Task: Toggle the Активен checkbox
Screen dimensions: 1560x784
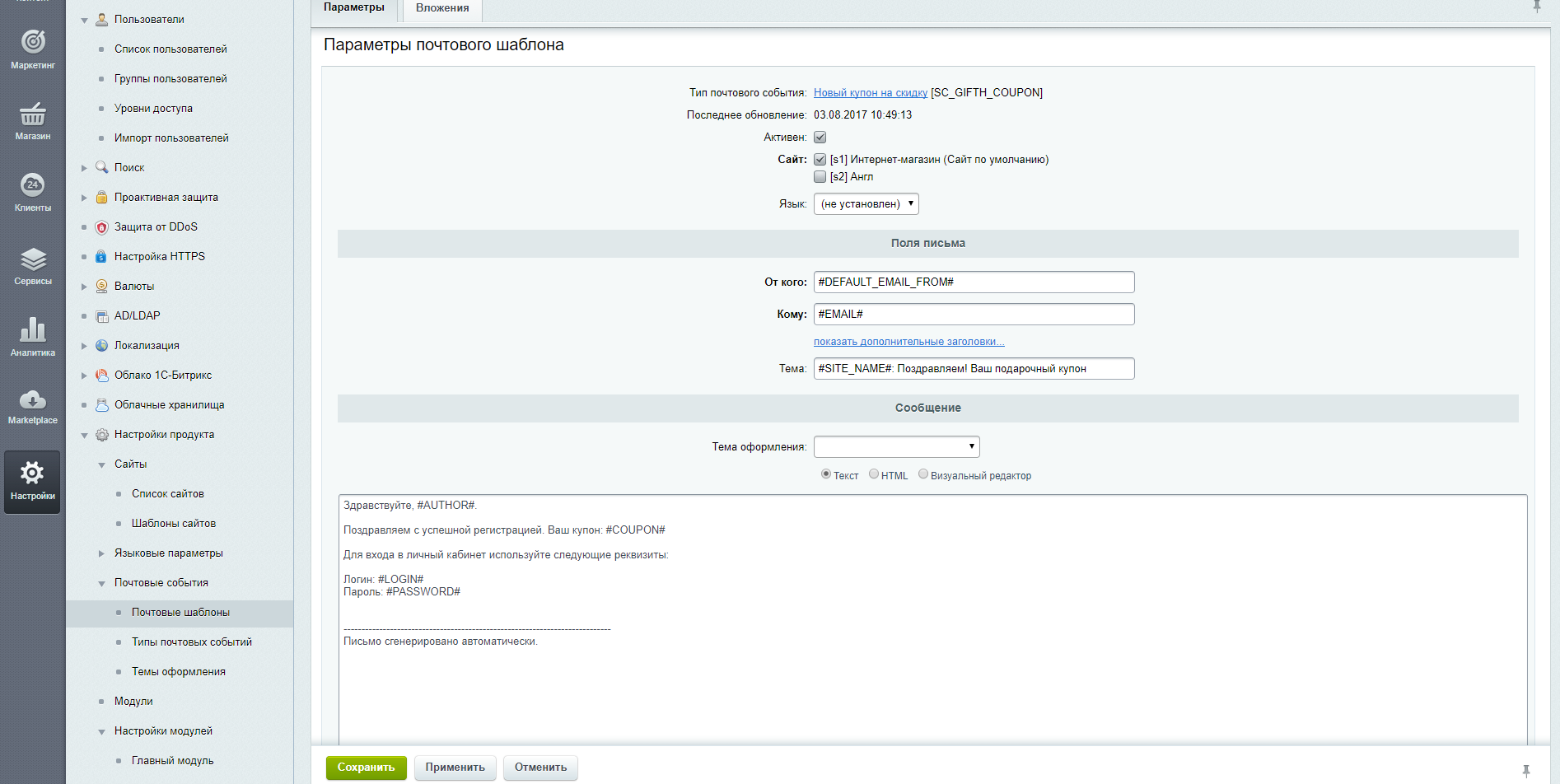Action: point(820,138)
